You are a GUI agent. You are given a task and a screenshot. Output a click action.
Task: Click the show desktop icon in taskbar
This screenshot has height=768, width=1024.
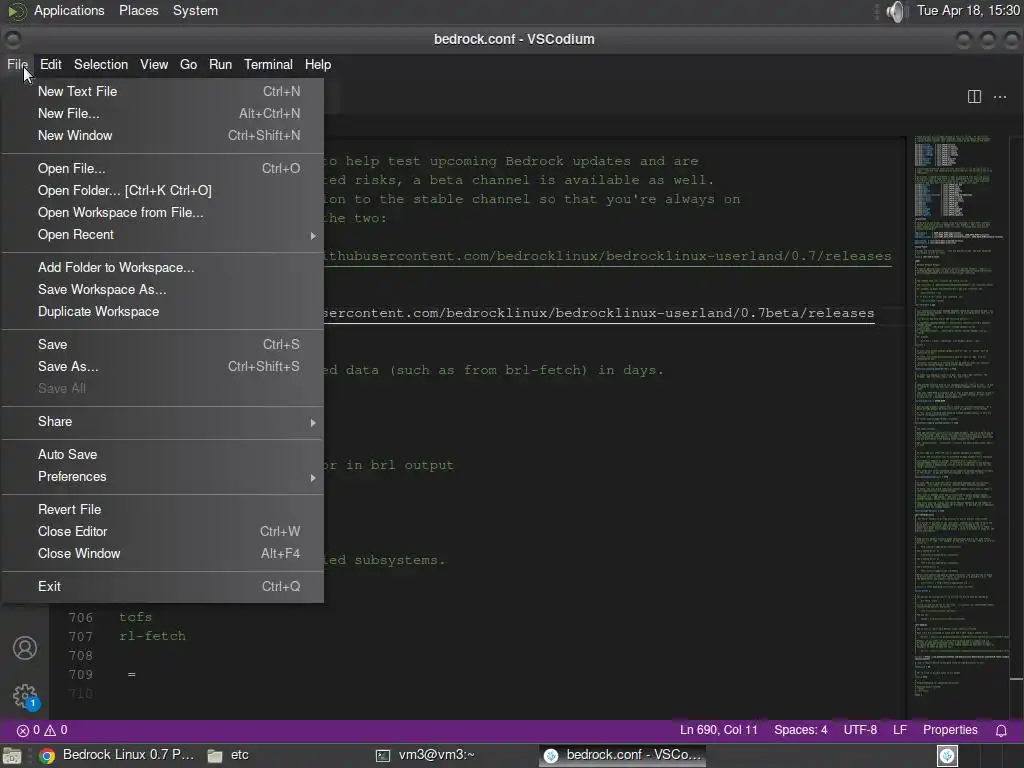(x=12, y=756)
